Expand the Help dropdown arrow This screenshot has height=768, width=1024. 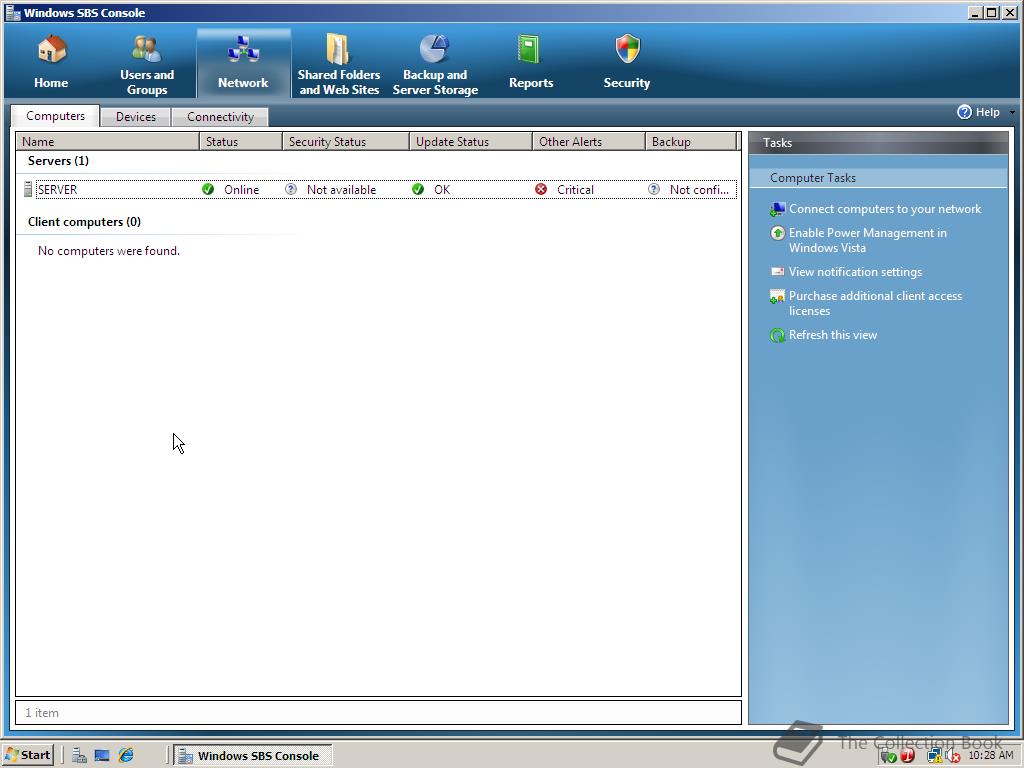coord(1012,112)
